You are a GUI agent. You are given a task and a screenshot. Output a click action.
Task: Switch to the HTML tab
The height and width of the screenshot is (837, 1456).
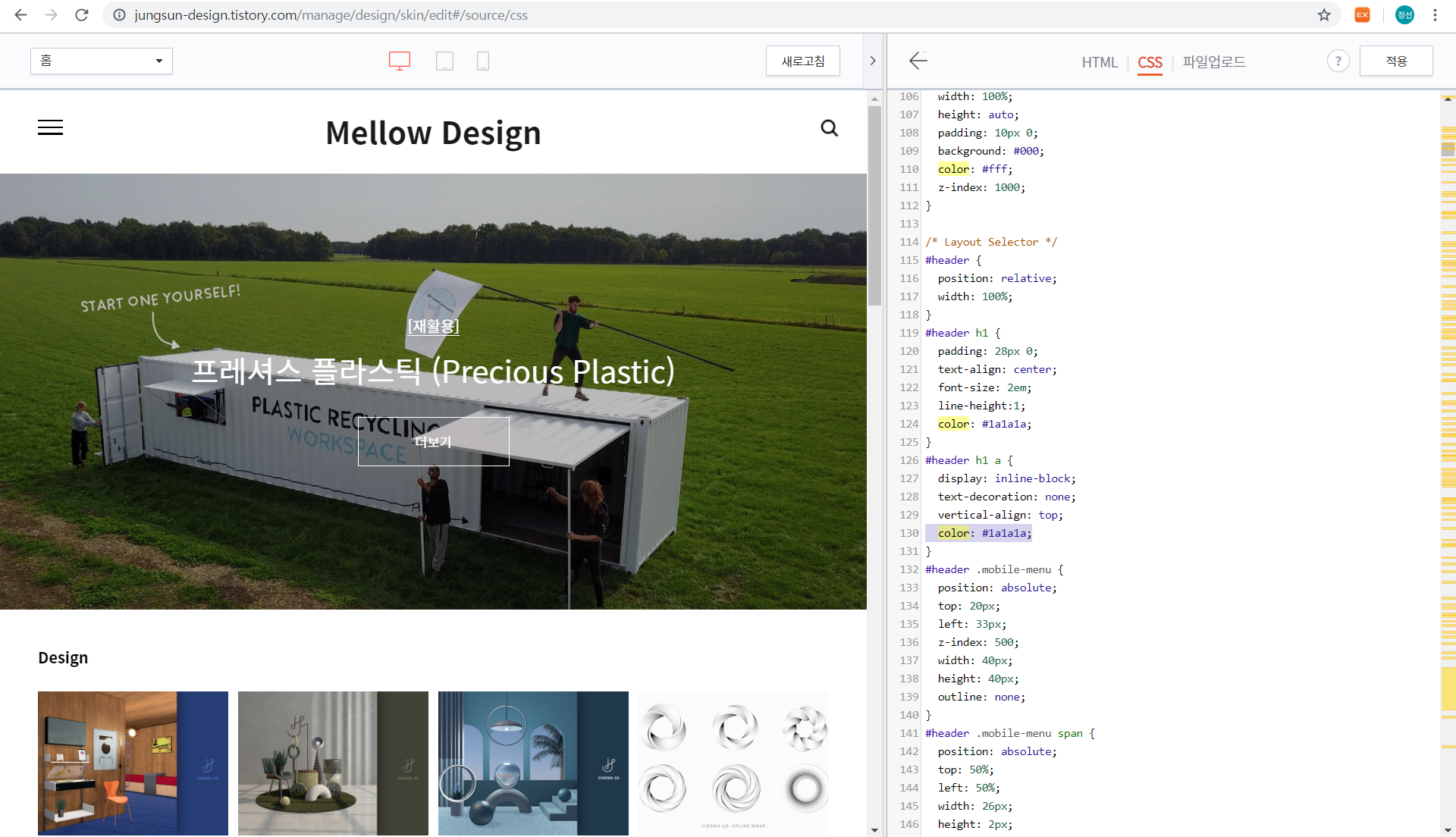click(1099, 62)
